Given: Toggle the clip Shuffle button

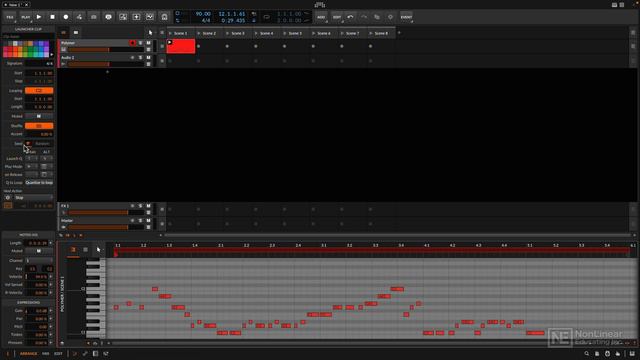Looking at the screenshot, I should [39, 126].
